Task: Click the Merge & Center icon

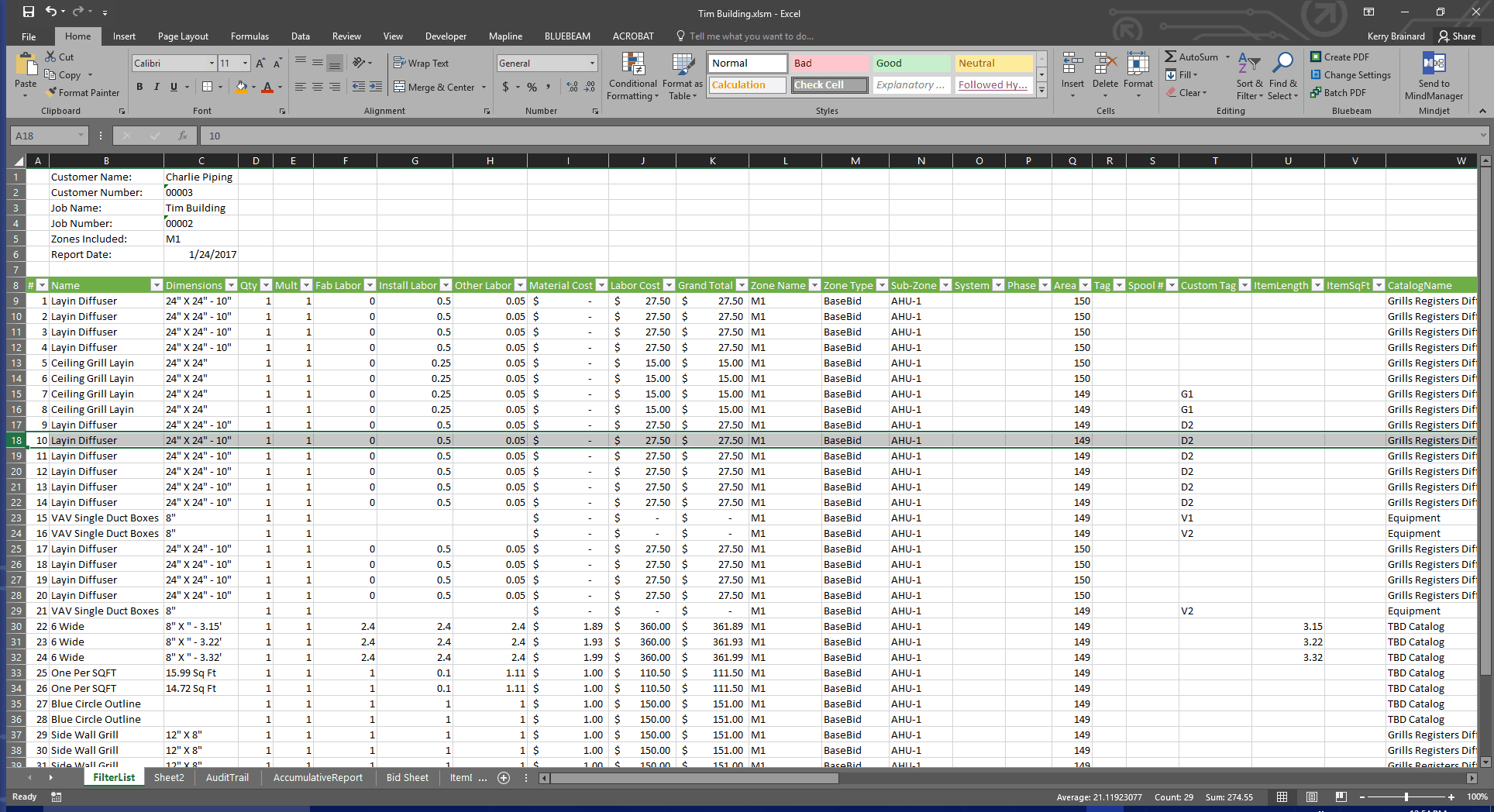Action: click(400, 88)
